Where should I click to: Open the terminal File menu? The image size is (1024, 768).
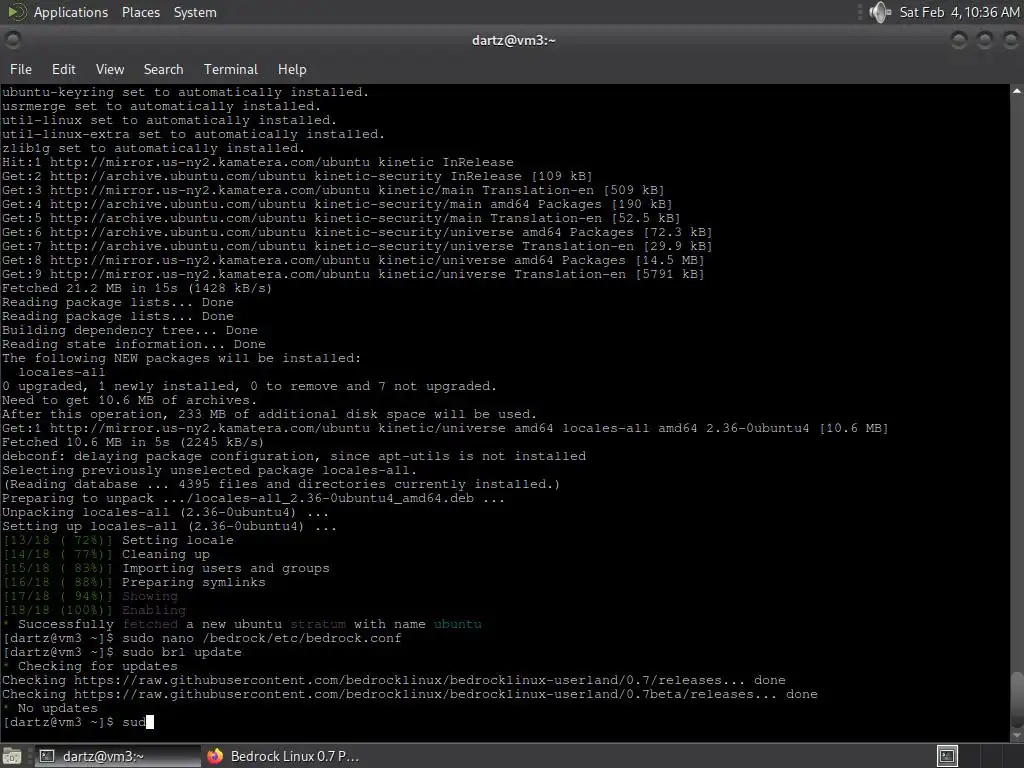click(x=20, y=69)
